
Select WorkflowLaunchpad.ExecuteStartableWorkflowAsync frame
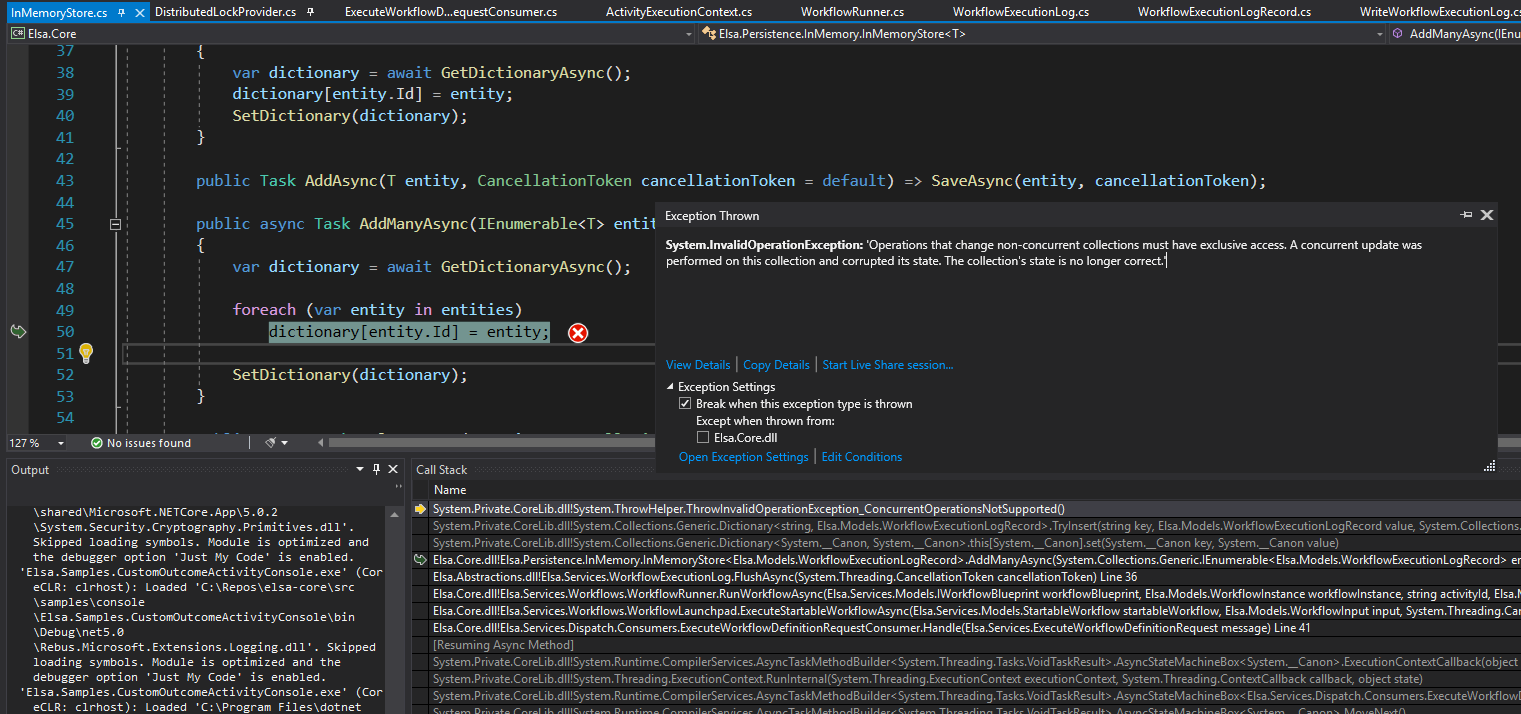click(x=976, y=611)
